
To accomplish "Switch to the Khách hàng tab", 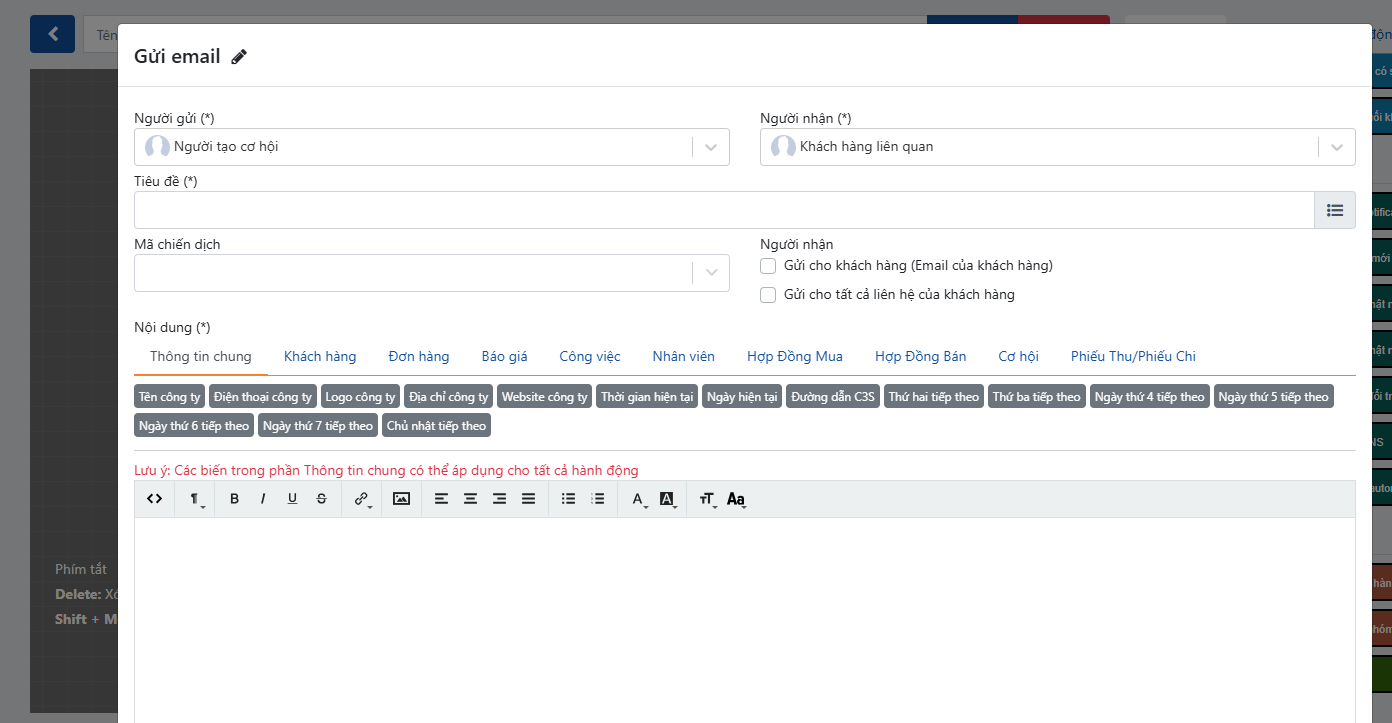I will click(x=320, y=356).
